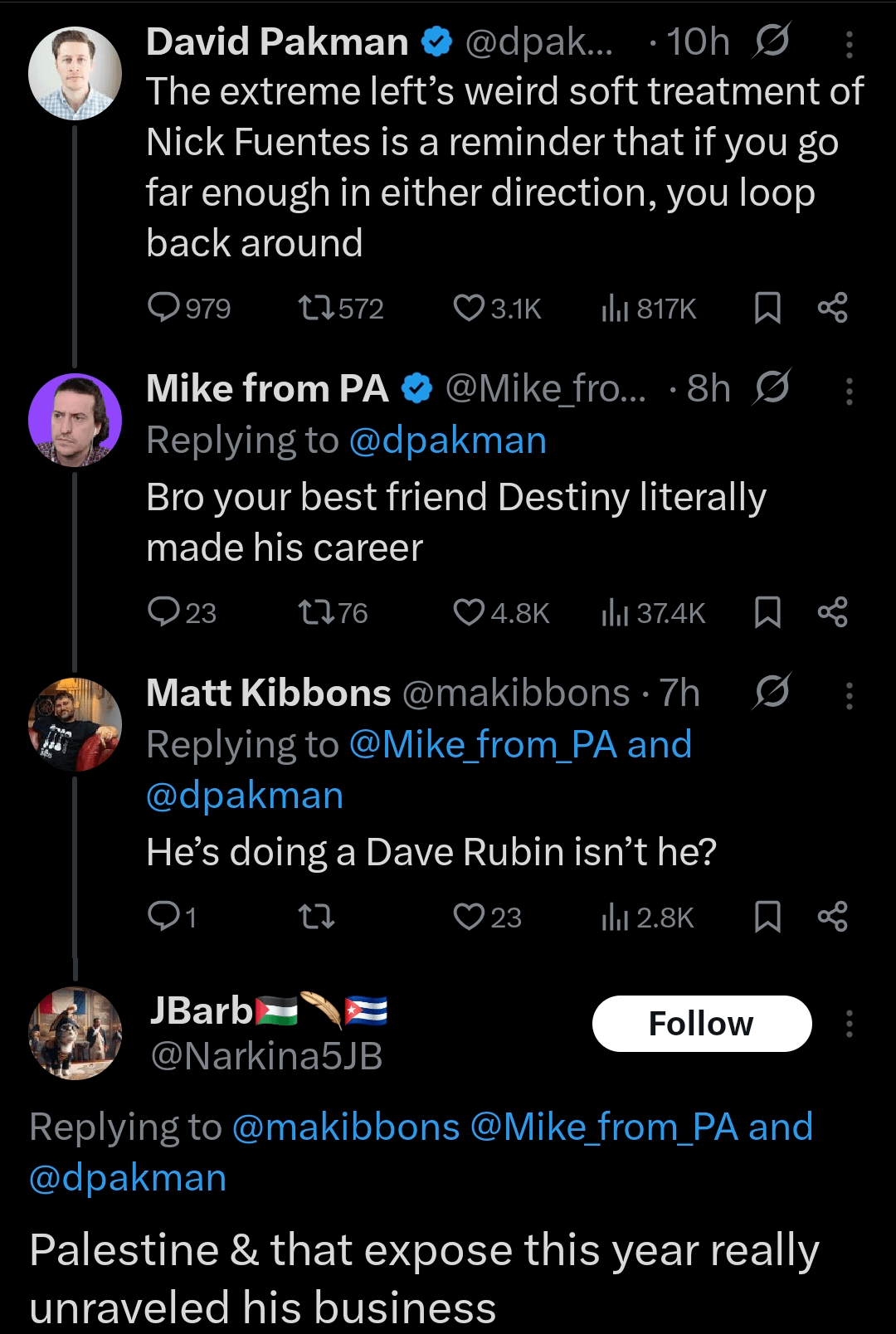Share Matt Kibbons's reply

(x=832, y=917)
